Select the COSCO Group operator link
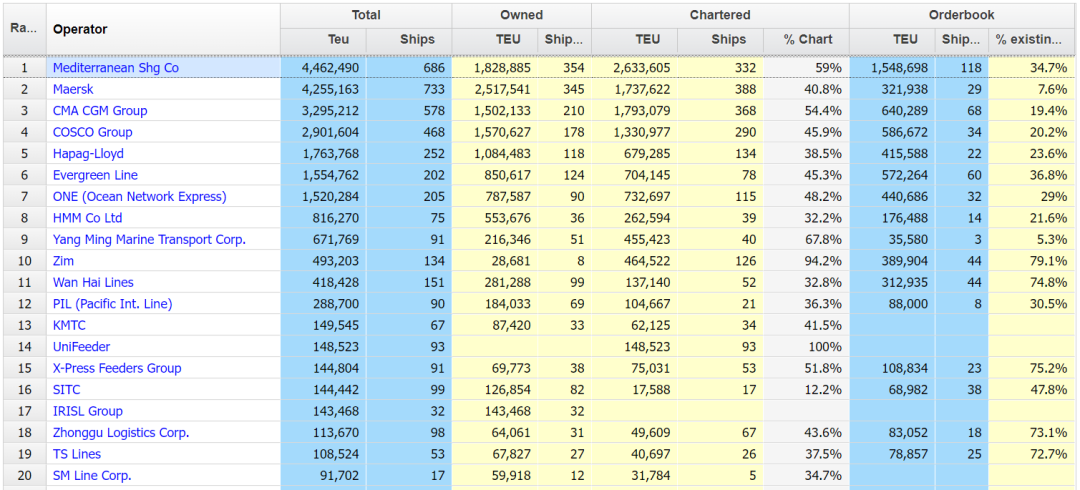 tap(92, 132)
